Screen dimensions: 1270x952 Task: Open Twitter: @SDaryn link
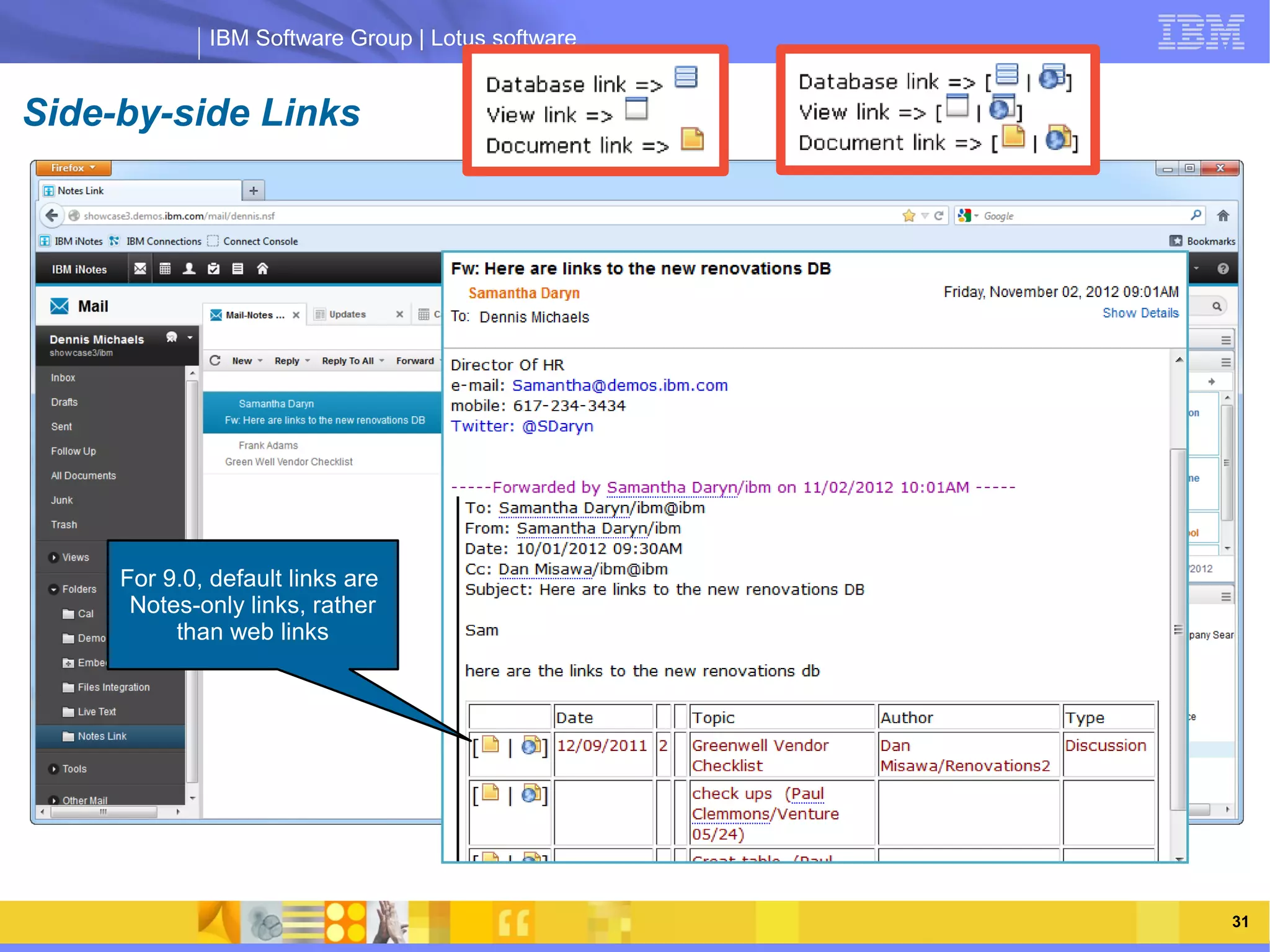522,426
